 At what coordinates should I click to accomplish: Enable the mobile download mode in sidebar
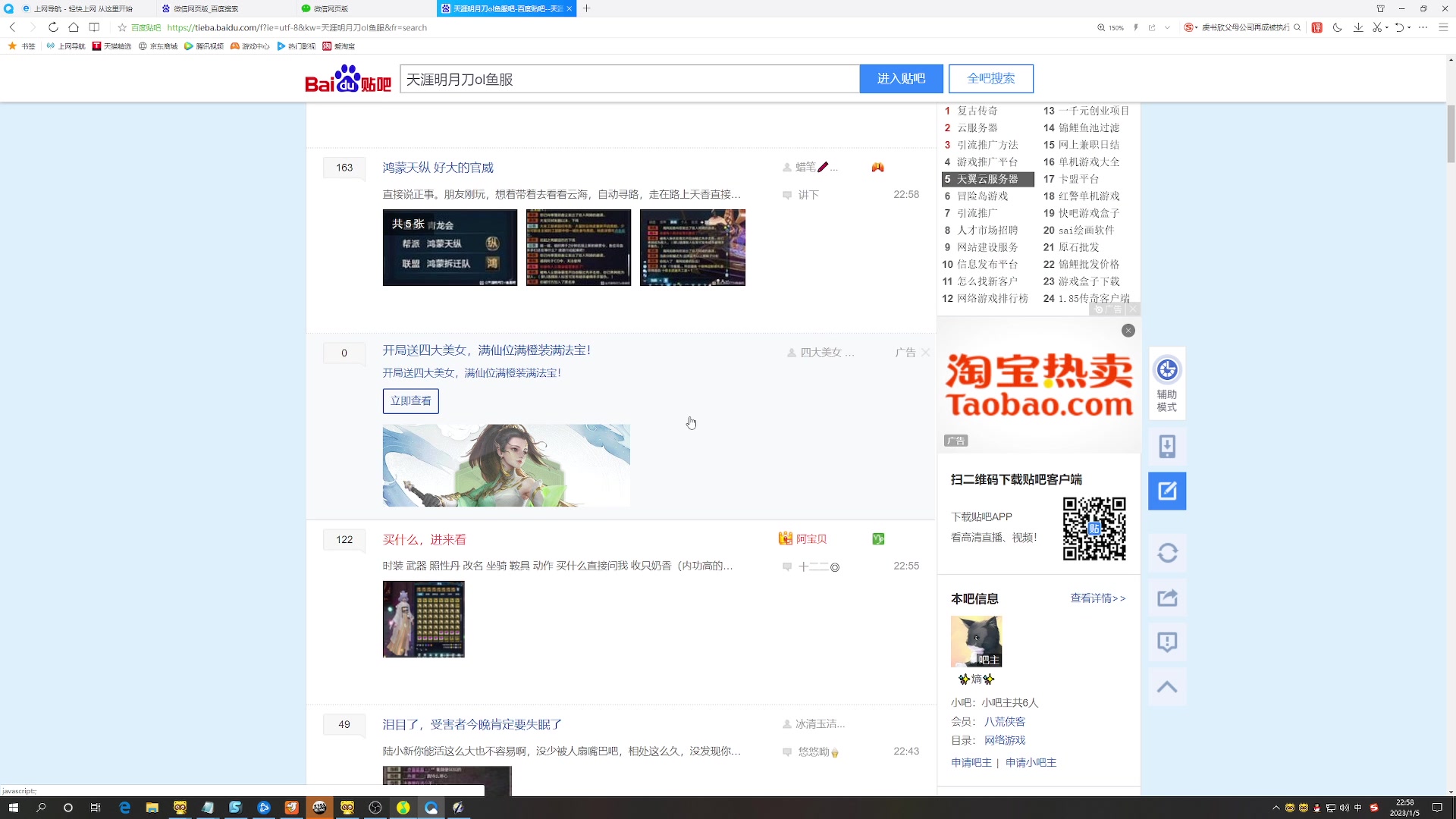(x=1167, y=447)
